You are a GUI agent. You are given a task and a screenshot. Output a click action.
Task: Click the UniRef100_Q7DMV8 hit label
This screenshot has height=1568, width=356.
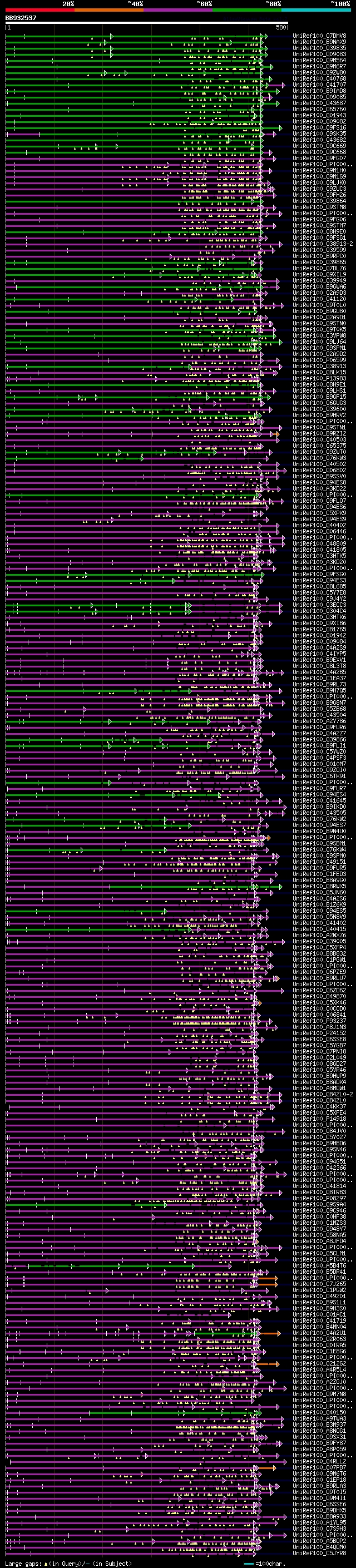[319, 36]
